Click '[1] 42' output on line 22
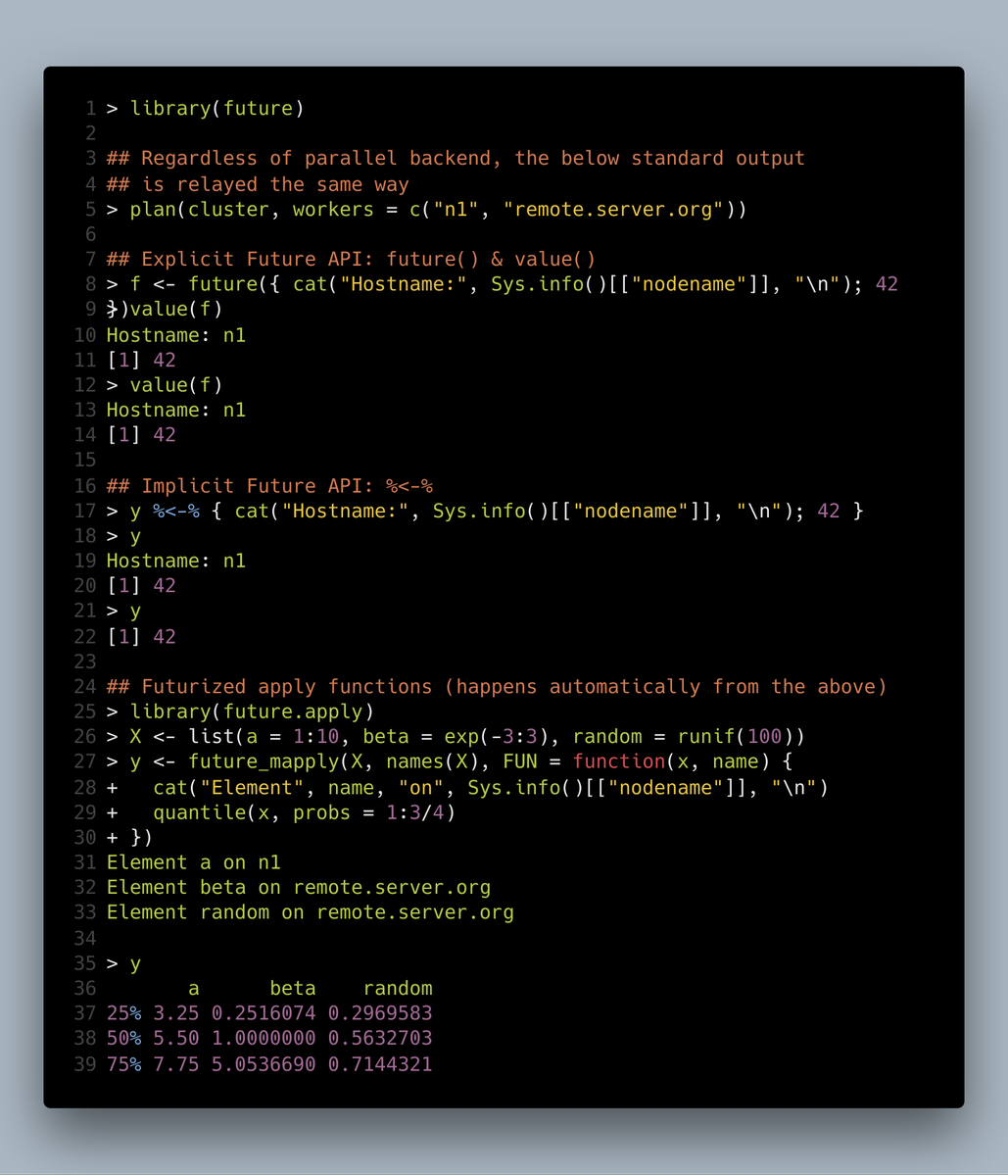Image resolution: width=1008 pixels, height=1176 pixels. pyautogui.click(x=141, y=636)
